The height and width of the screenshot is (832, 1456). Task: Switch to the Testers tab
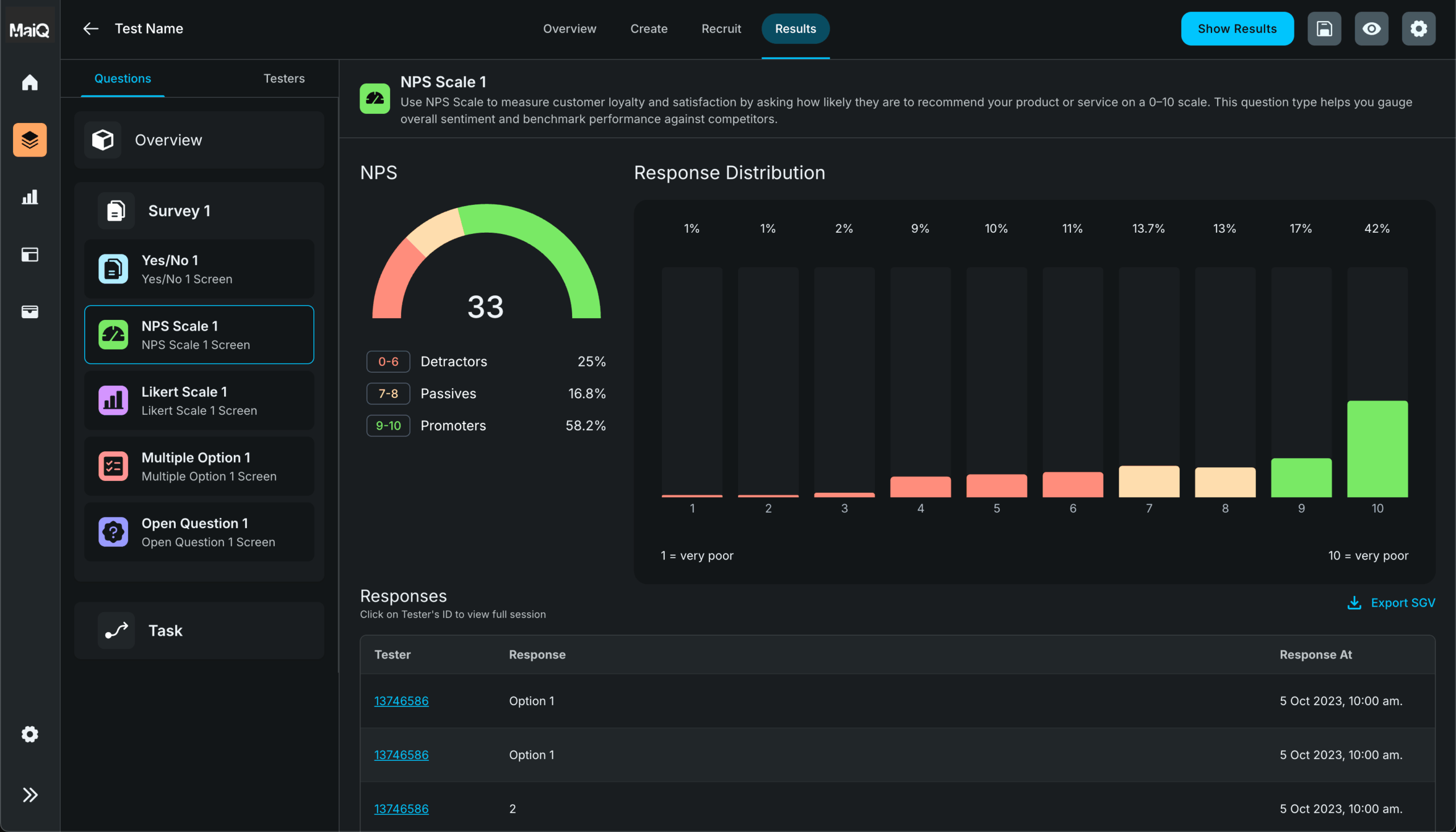(284, 79)
